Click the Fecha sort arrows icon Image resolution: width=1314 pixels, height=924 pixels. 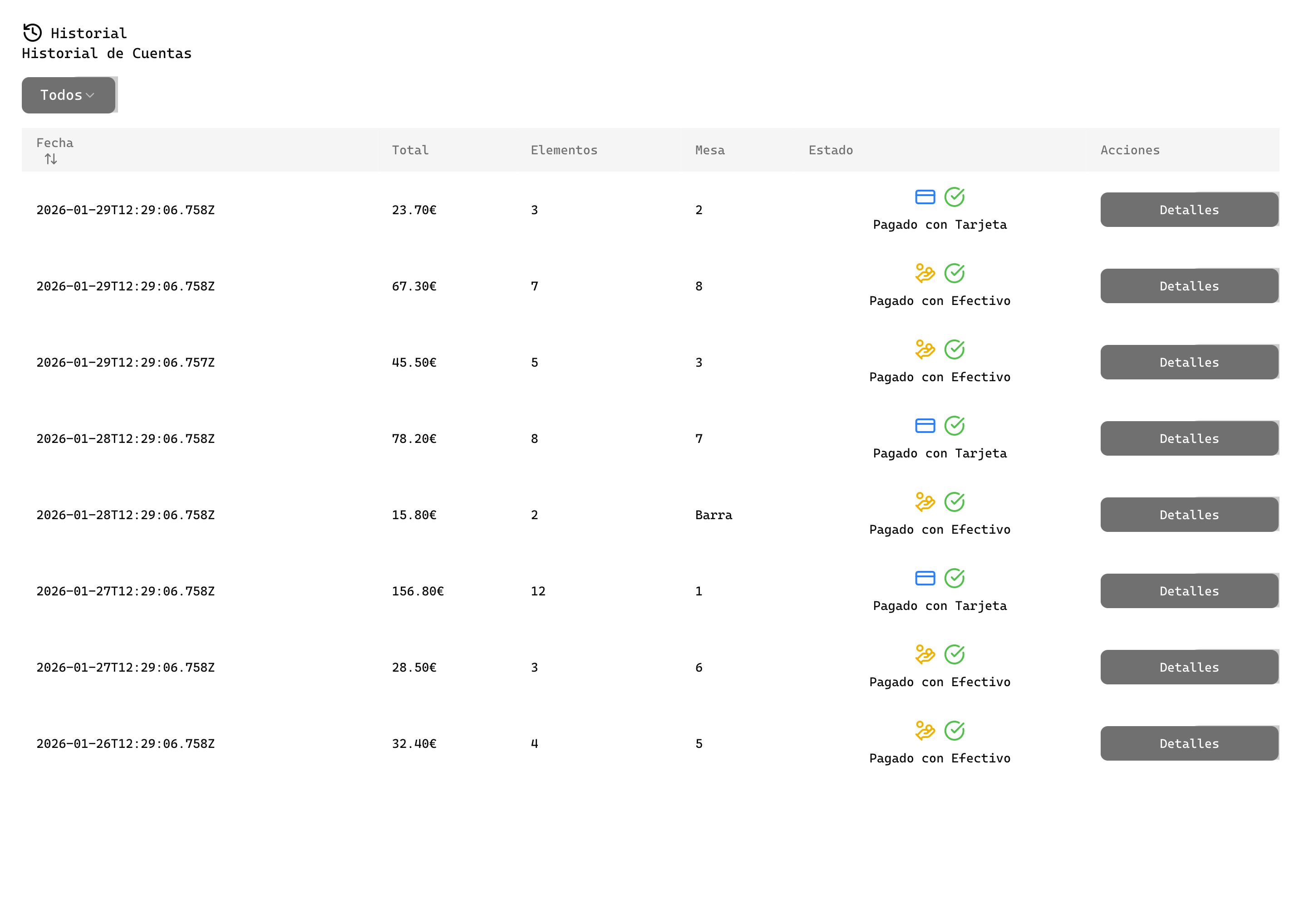51,159
